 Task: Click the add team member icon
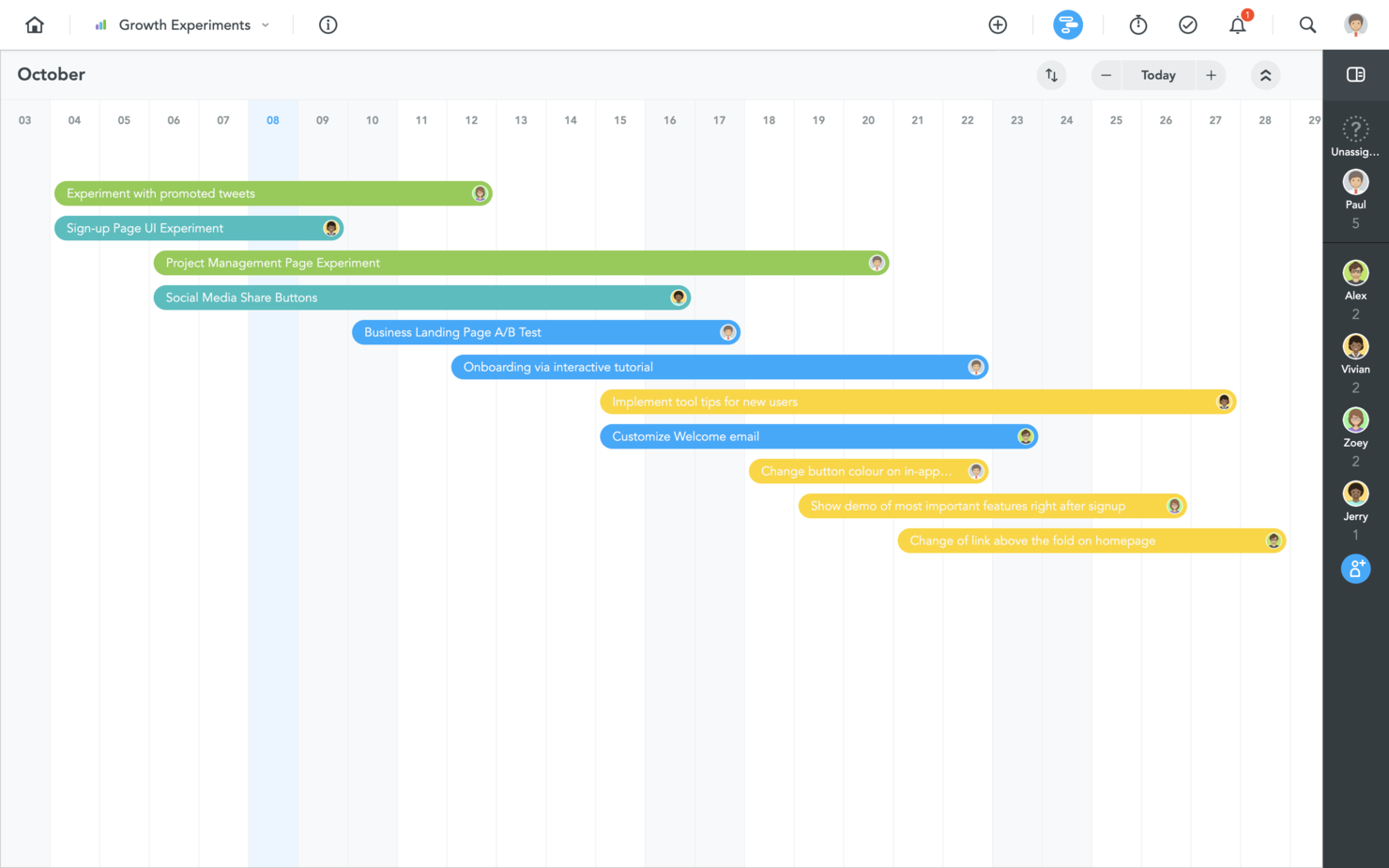point(1355,569)
